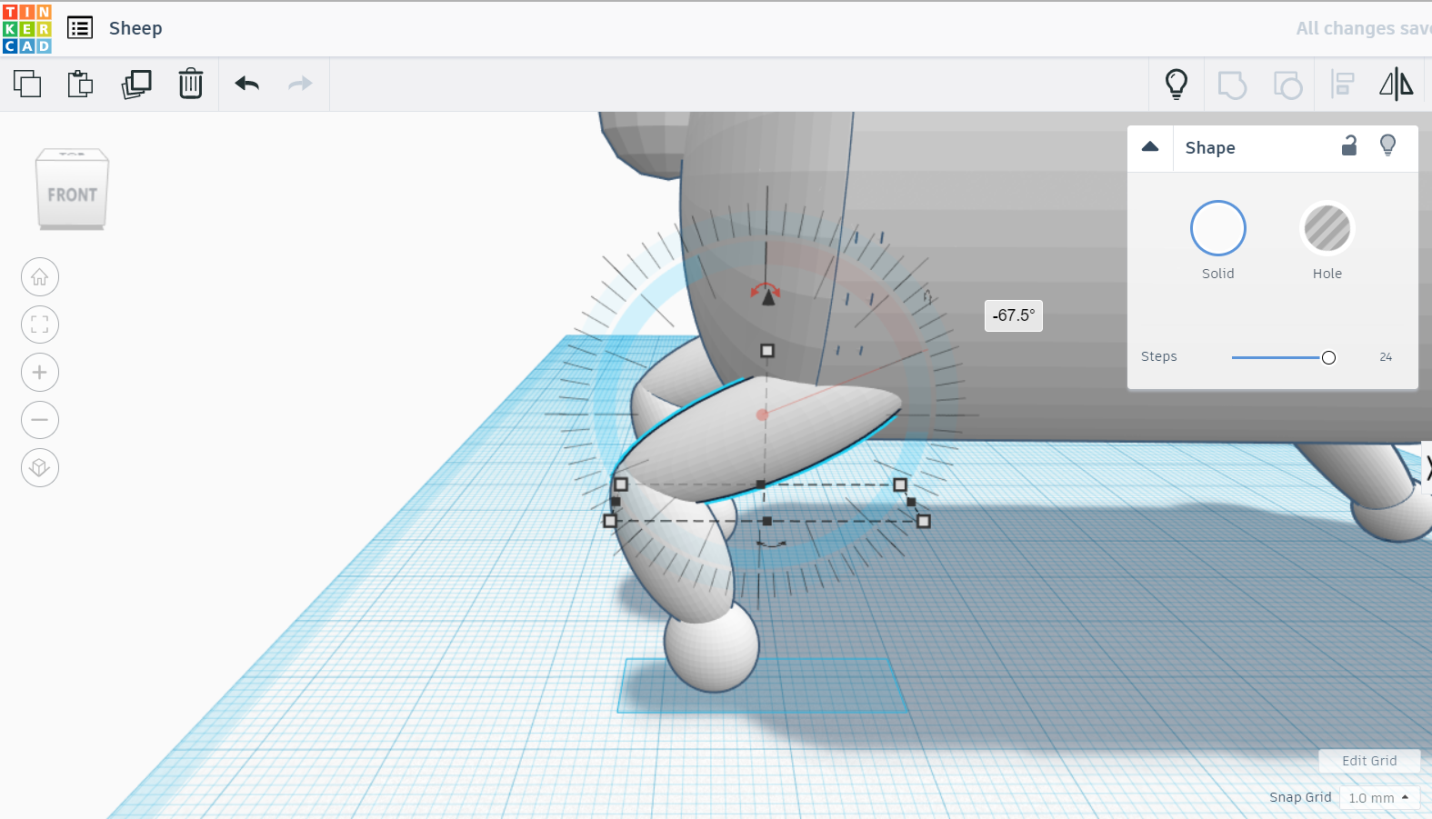Delete the selected shape with trash icon
The height and width of the screenshot is (819, 1432).
click(x=191, y=84)
